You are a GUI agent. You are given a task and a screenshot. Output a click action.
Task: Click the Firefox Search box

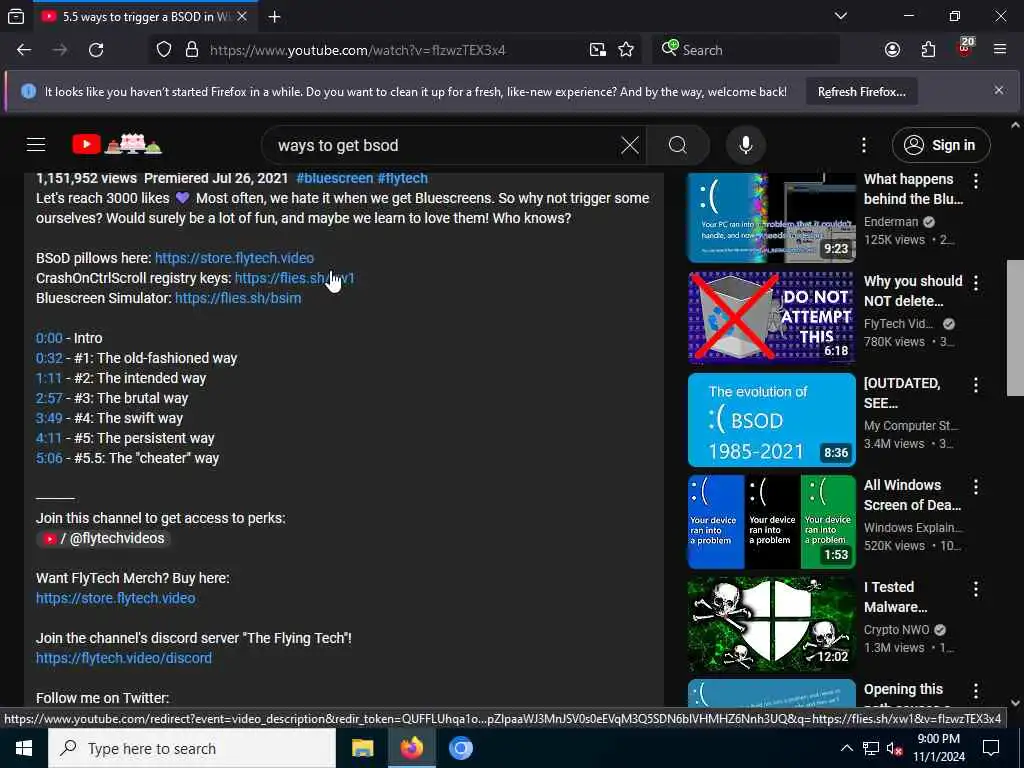click(746, 50)
